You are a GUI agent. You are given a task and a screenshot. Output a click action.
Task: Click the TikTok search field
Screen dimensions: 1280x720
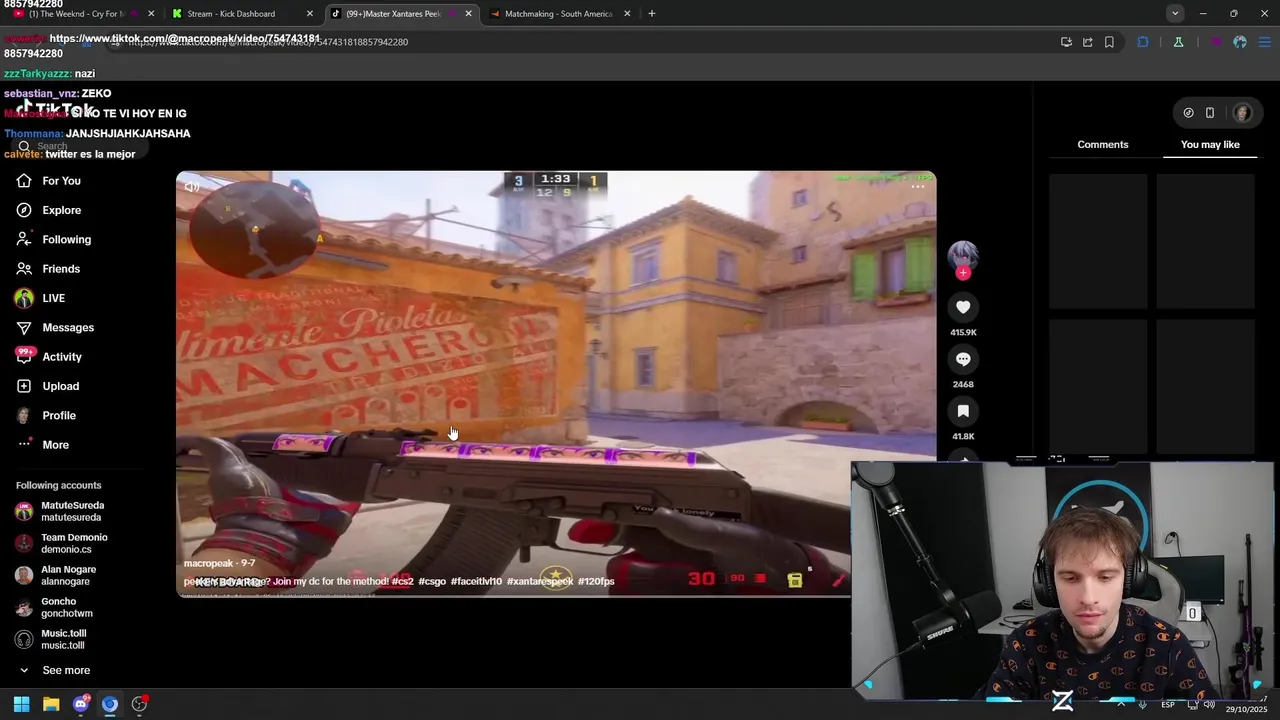[80, 146]
